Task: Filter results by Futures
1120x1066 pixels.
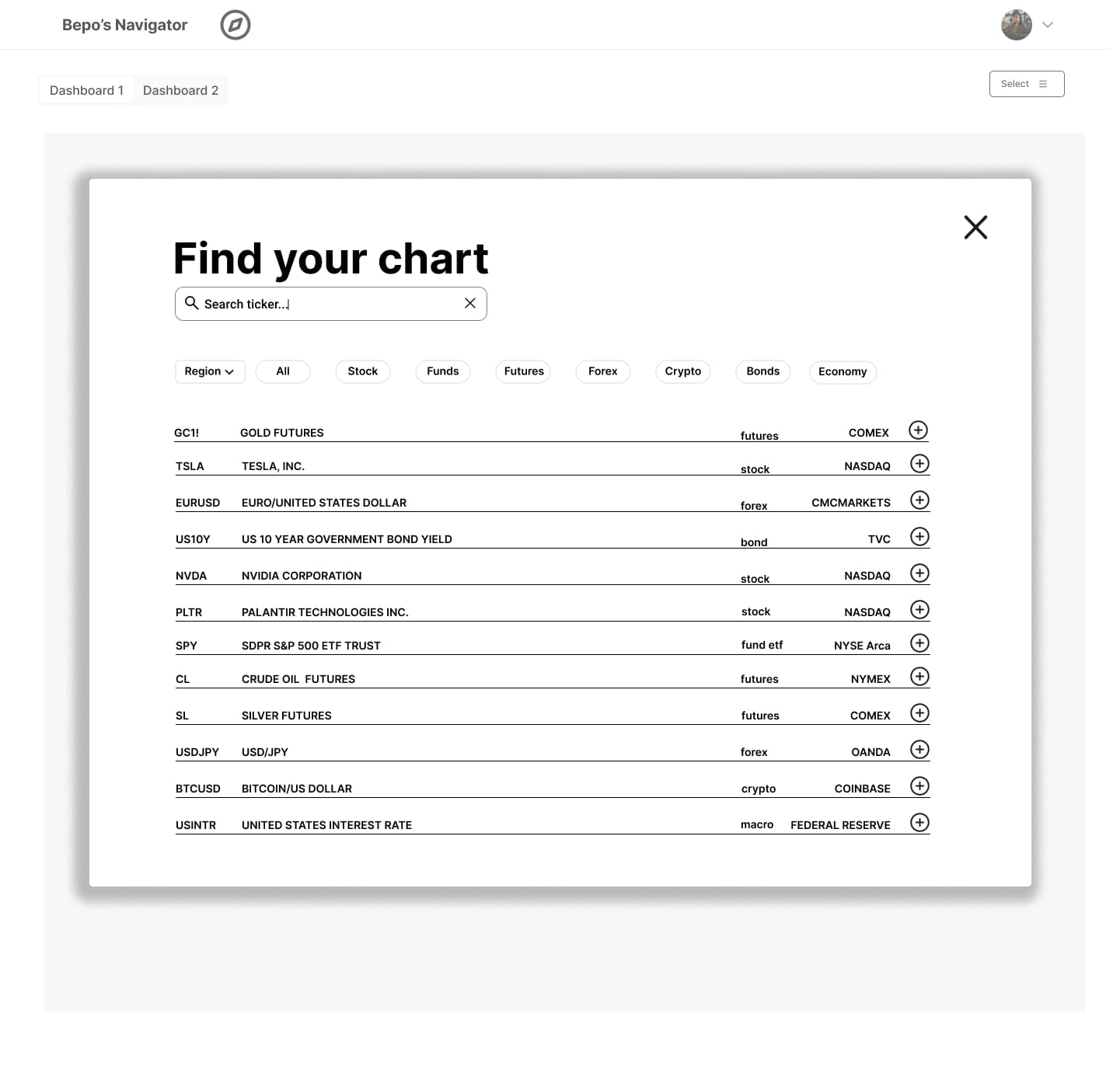Action: 524,371
